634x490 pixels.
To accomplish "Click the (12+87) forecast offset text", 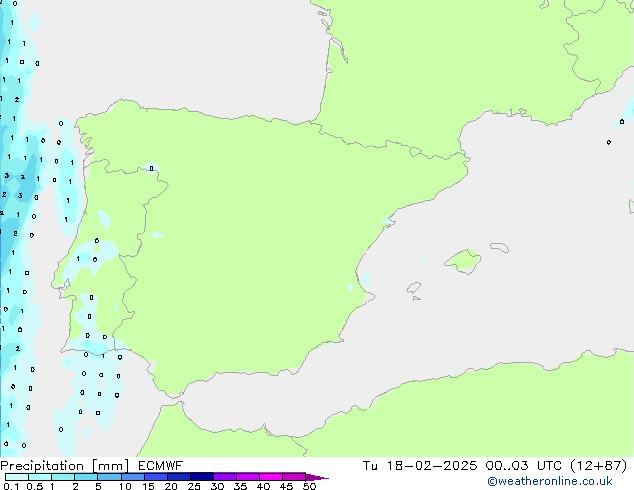I will 598,466.
